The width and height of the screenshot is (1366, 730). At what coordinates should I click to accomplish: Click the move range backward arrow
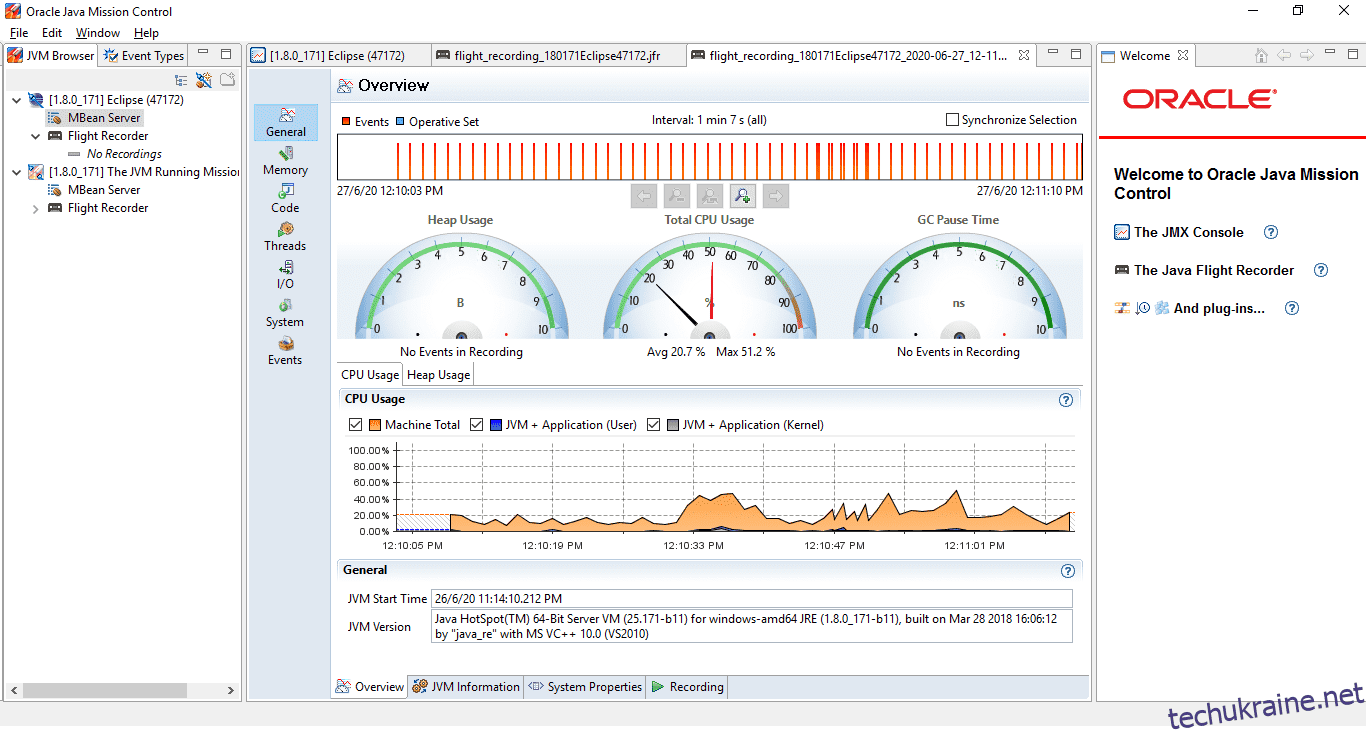pyautogui.click(x=644, y=196)
